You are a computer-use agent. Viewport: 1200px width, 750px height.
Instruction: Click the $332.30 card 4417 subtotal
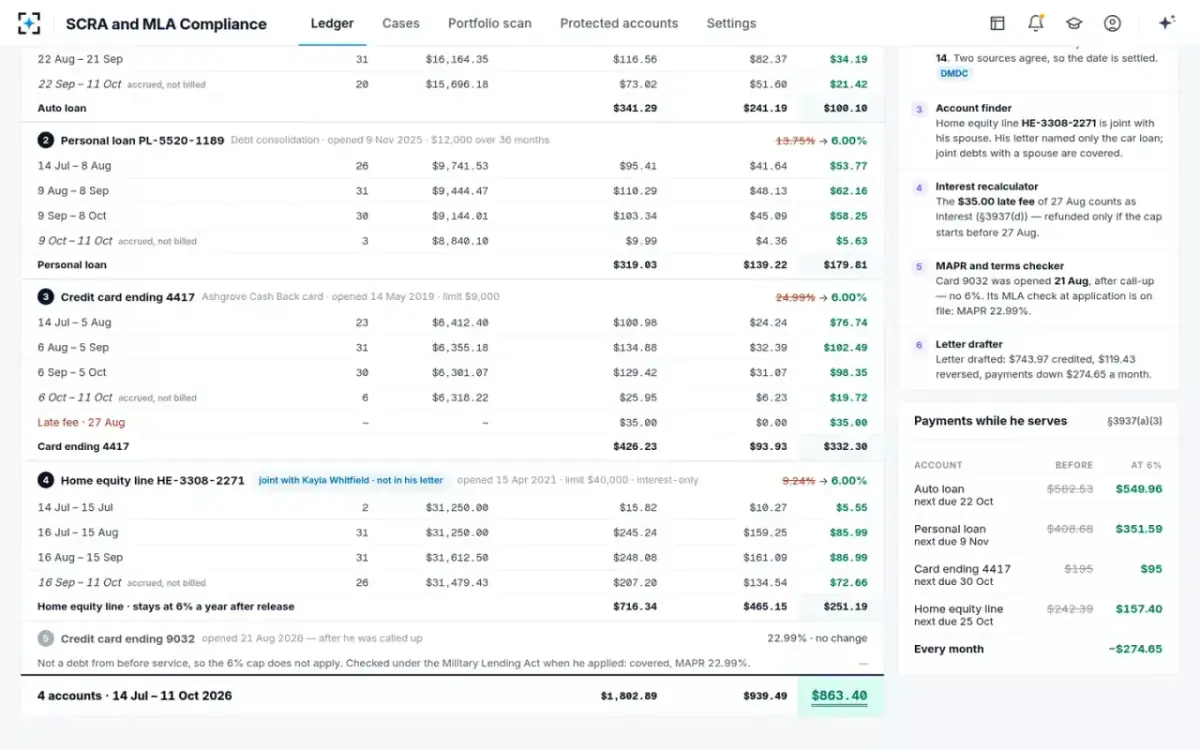[846, 447]
